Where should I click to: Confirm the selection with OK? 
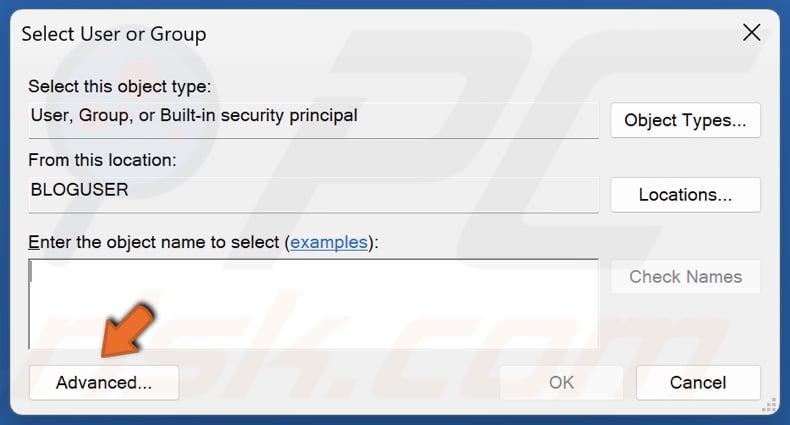561,382
